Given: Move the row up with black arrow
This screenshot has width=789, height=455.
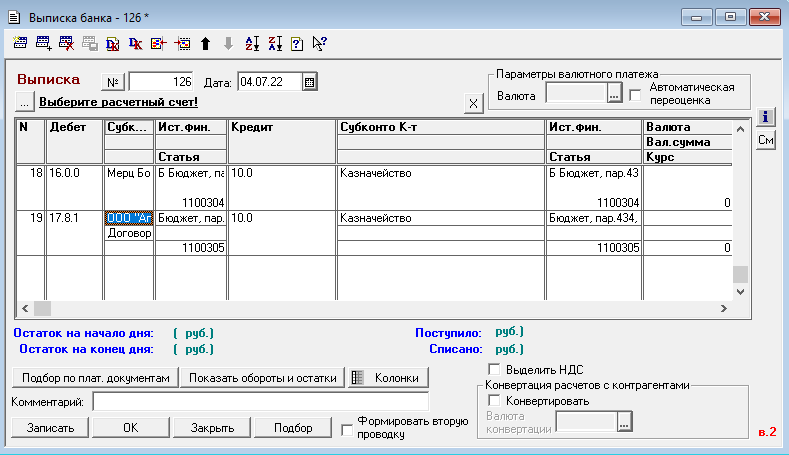Looking at the screenshot, I should tap(205, 43).
